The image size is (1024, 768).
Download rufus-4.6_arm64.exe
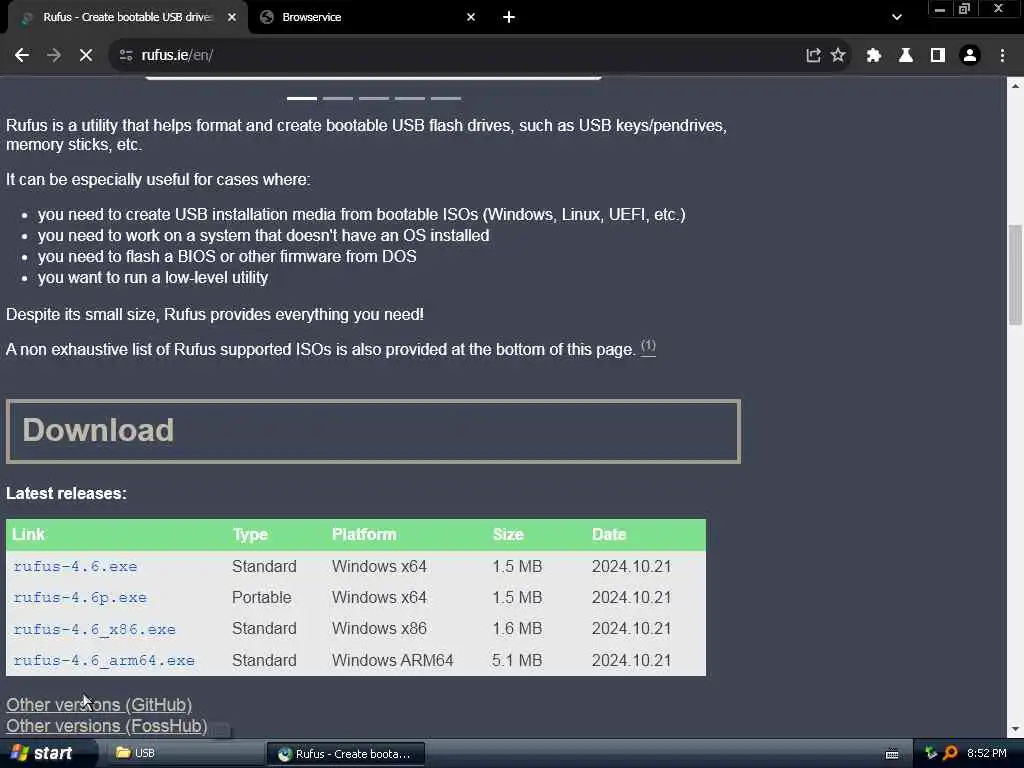[104, 660]
